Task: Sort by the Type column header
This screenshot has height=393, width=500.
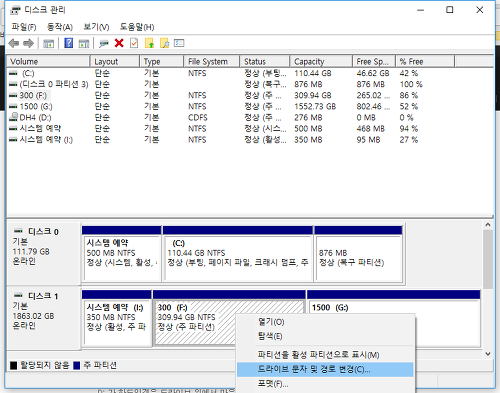Action: pyautogui.click(x=162, y=62)
